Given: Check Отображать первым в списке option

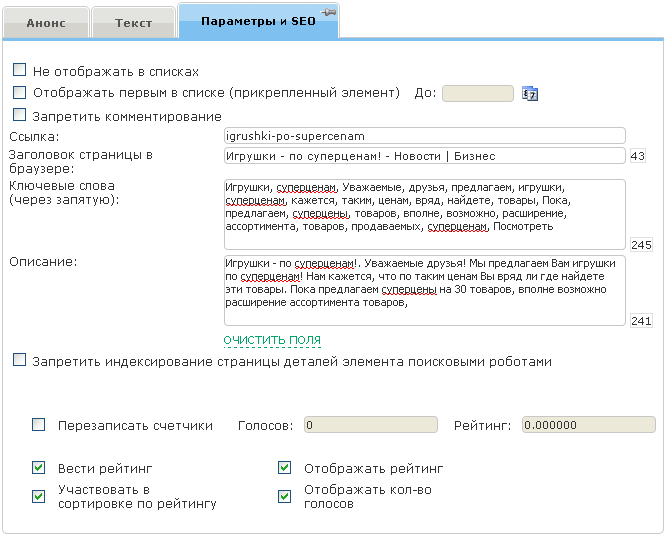Looking at the screenshot, I should pos(20,93).
